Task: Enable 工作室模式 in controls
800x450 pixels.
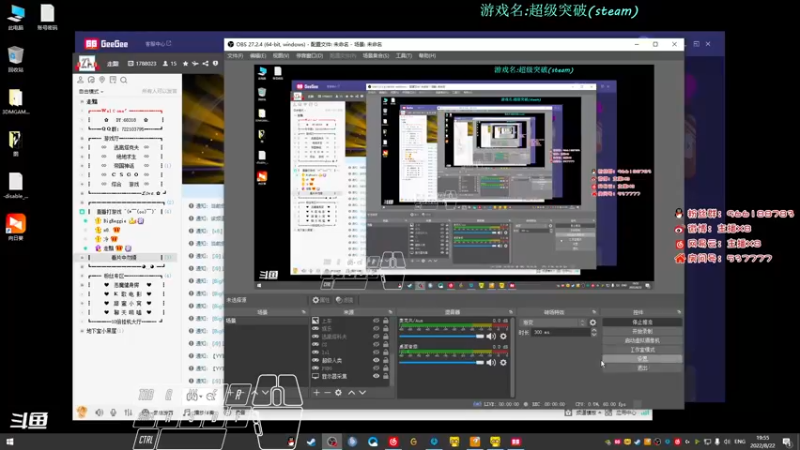Action: [x=642, y=349]
